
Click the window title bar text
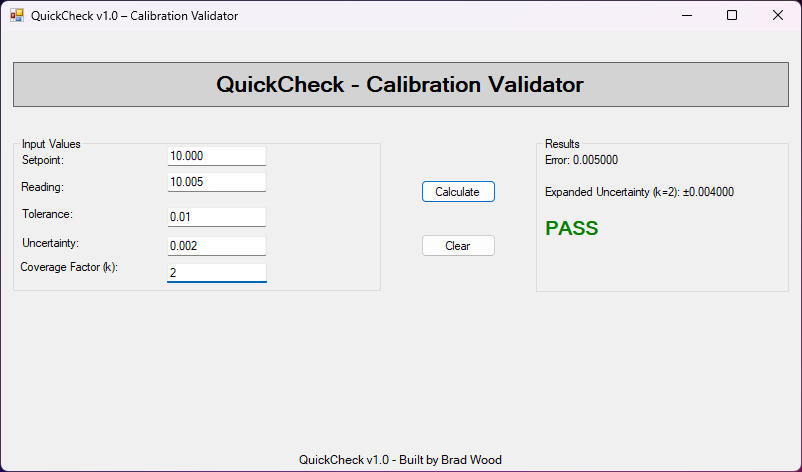[x=134, y=16]
